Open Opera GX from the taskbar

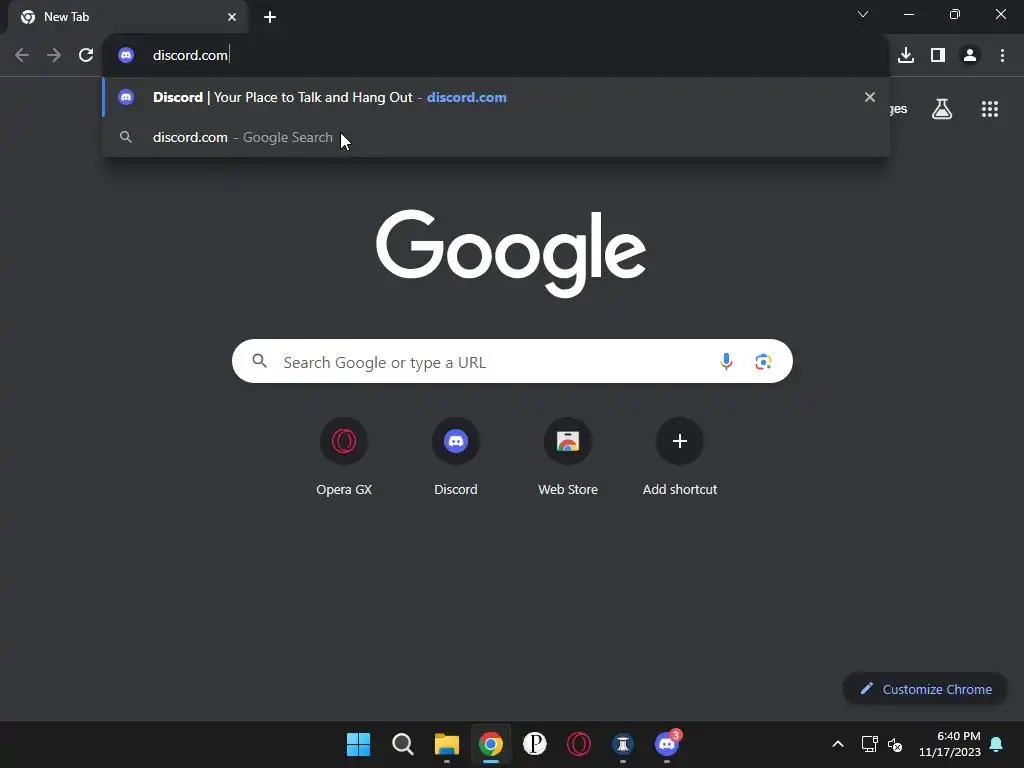pyautogui.click(x=579, y=744)
